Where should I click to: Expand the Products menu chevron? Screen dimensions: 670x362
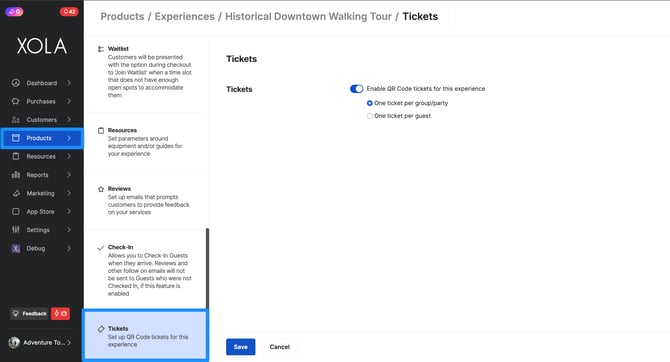[x=69, y=138]
